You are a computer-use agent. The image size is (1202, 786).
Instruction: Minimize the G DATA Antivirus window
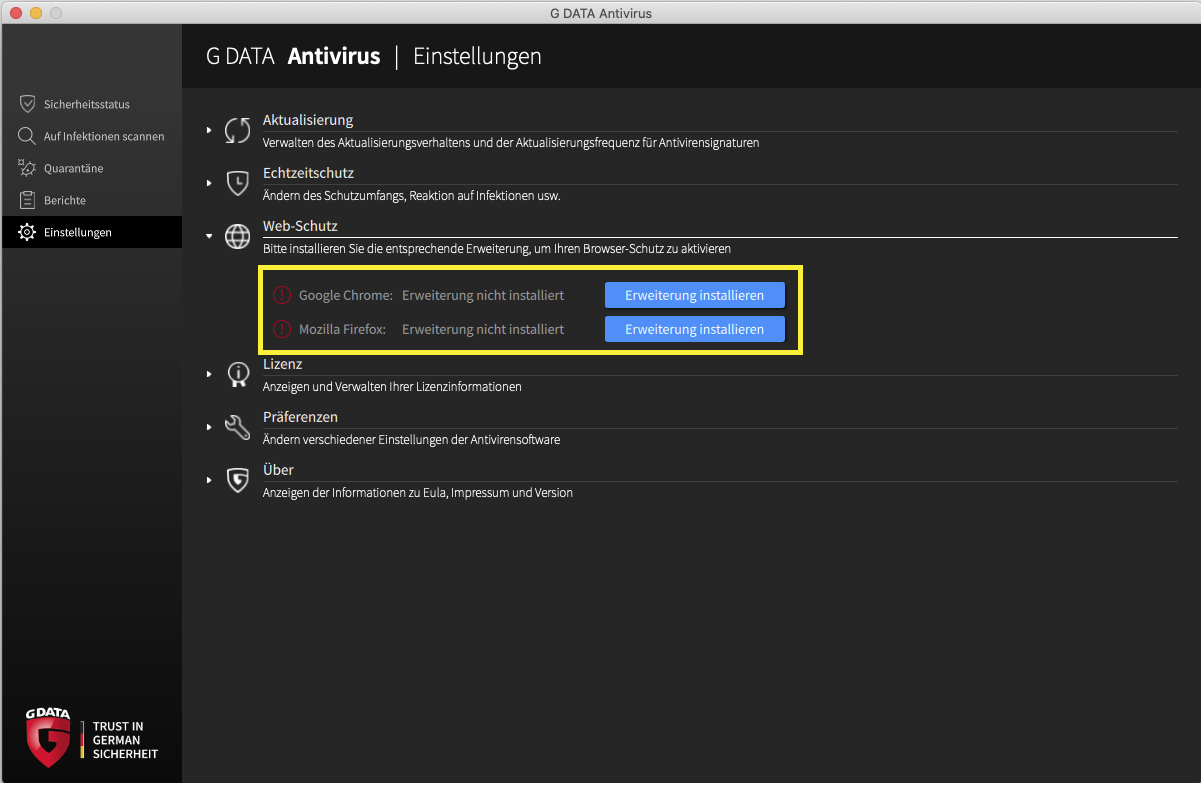pyautogui.click(x=36, y=13)
